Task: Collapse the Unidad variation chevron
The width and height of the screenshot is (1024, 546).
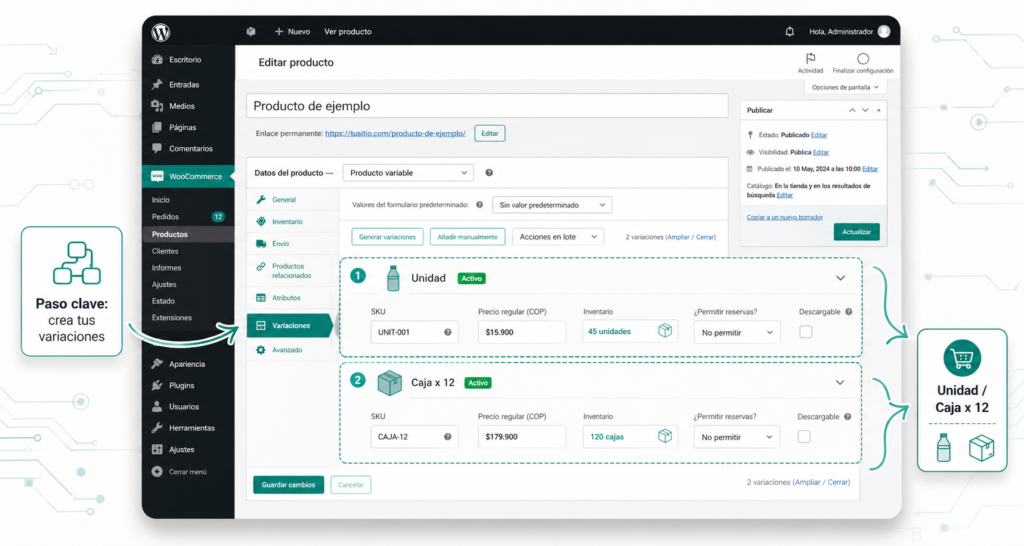Action: pos(840,278)
